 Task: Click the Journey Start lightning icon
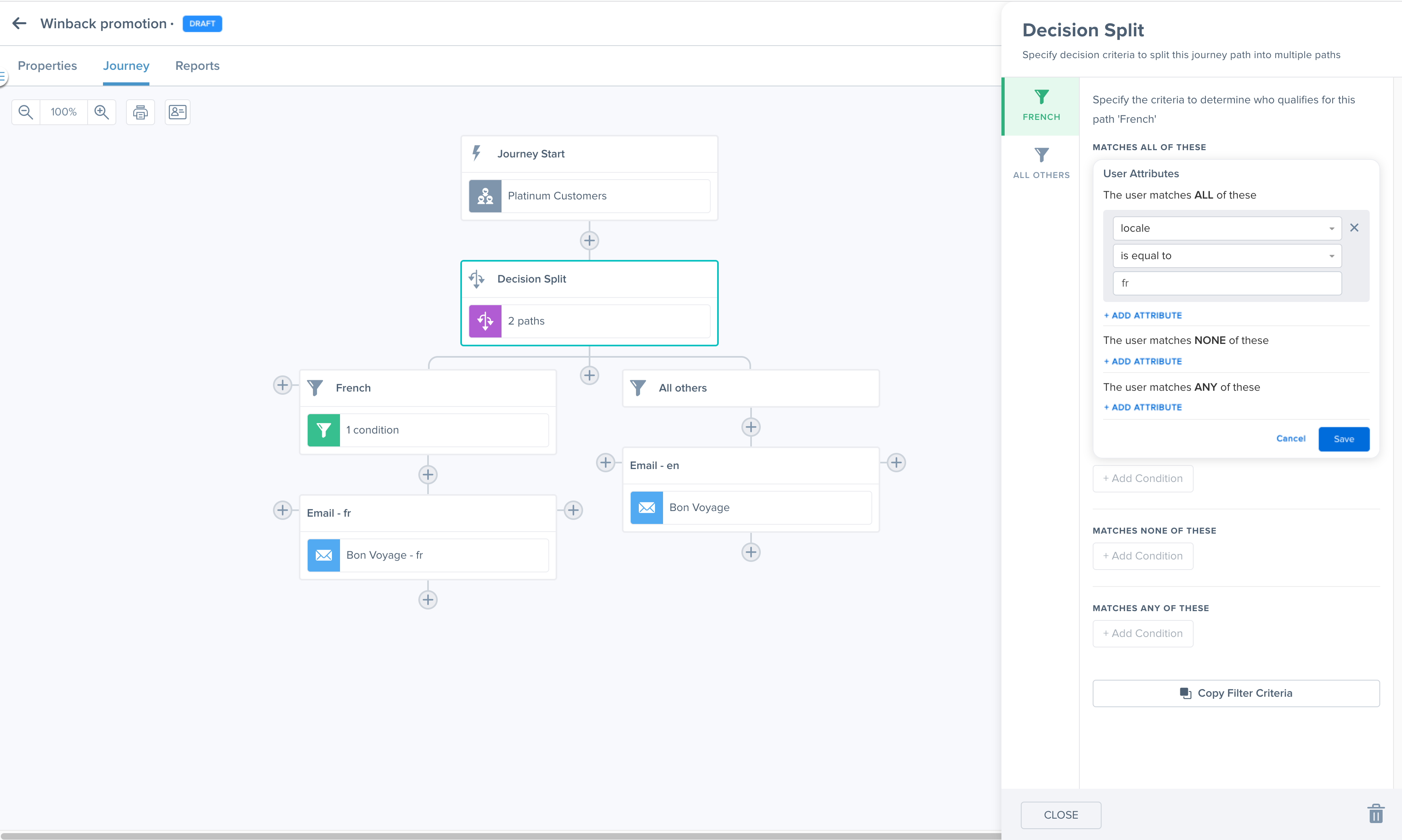[x=476, y=153]
